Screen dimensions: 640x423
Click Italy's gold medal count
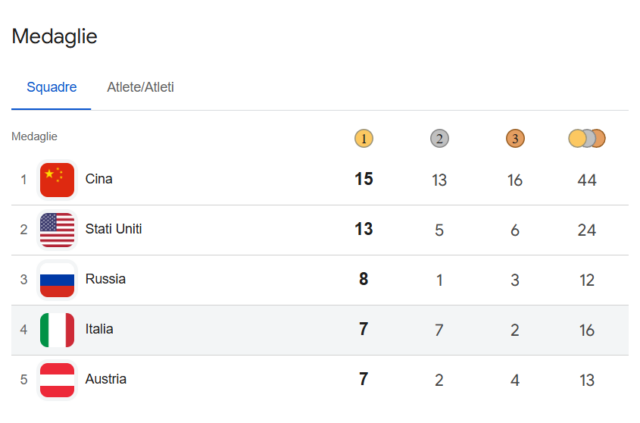coord(364,329)
